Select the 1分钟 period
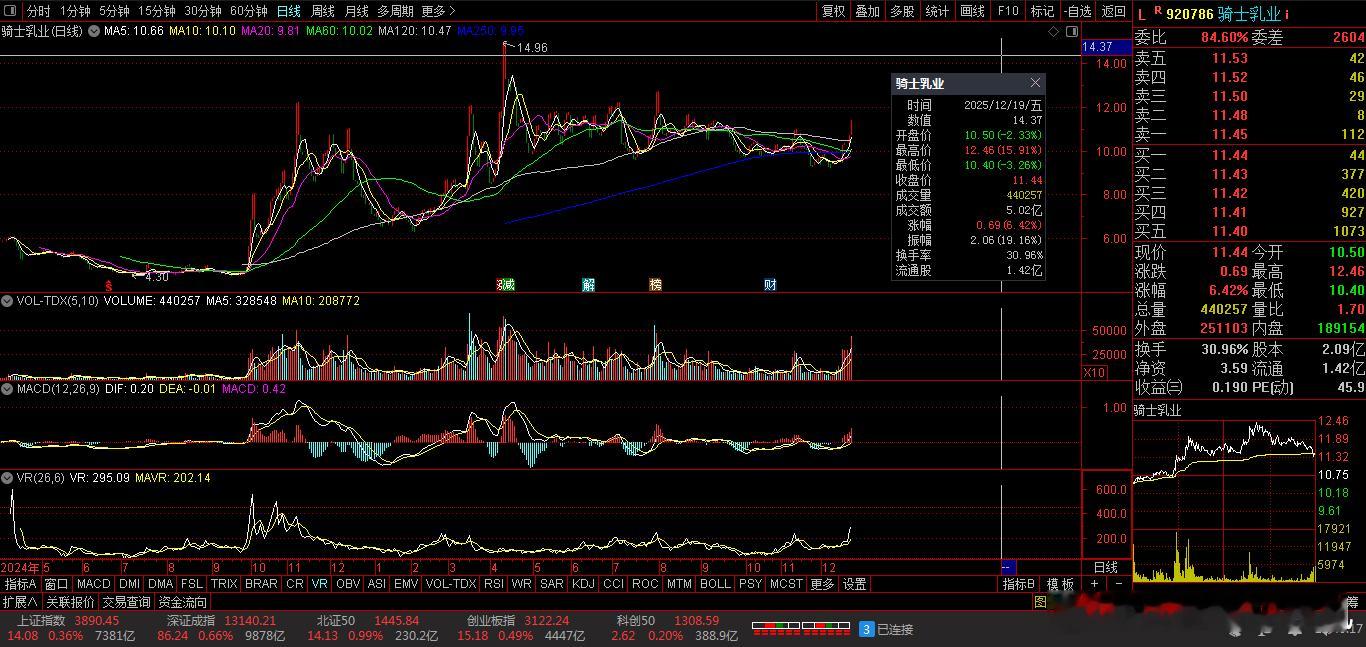Image resolution: width=1366 pixels, height=647 pixels. 75,11
